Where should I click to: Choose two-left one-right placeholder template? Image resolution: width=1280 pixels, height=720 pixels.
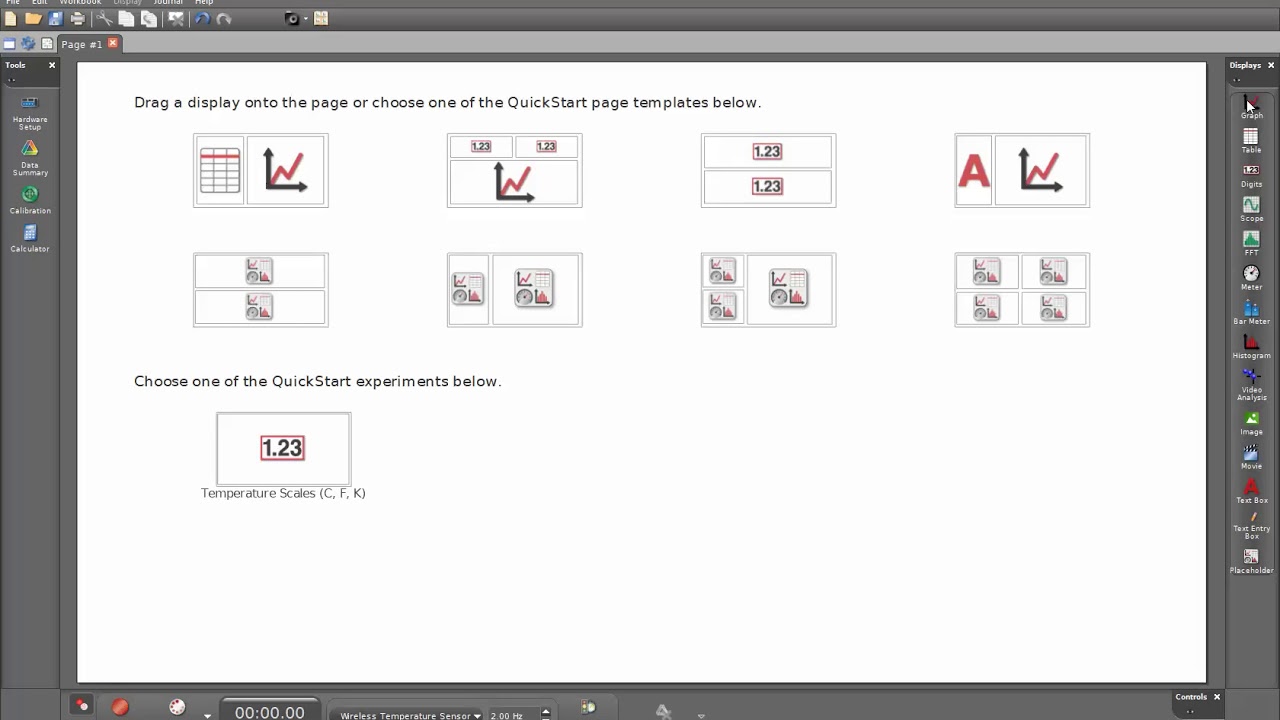click(x=768, y=289)
